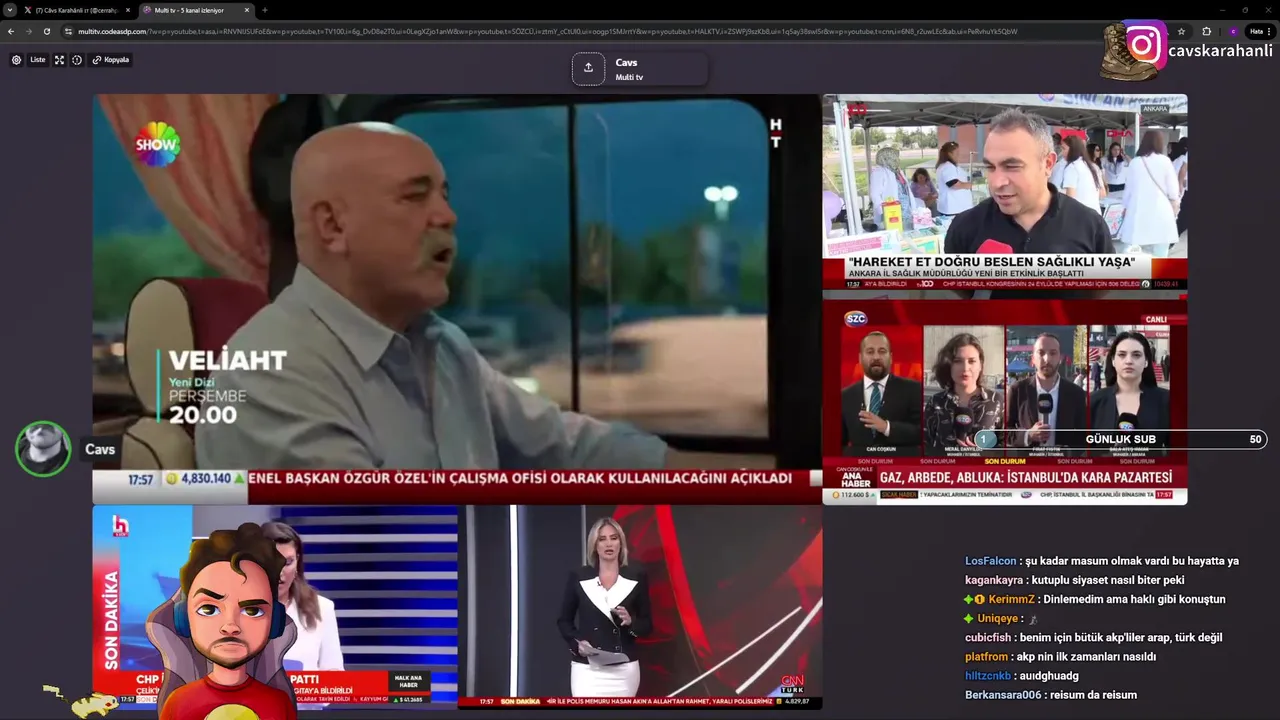Click platfrom's chat message
The height and width of the screenshot is (720, 1280).
click(x=1061, y=656)
